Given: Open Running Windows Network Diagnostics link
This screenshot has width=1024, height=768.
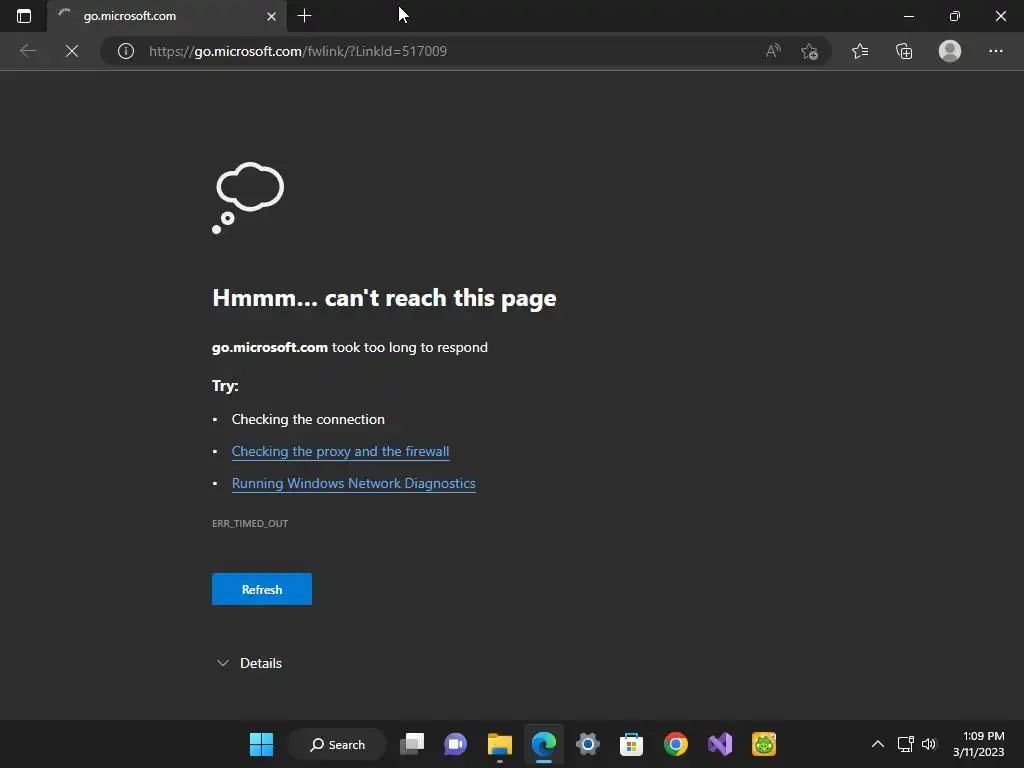Looking at the screenshot, I should click(x=353, y=483).
